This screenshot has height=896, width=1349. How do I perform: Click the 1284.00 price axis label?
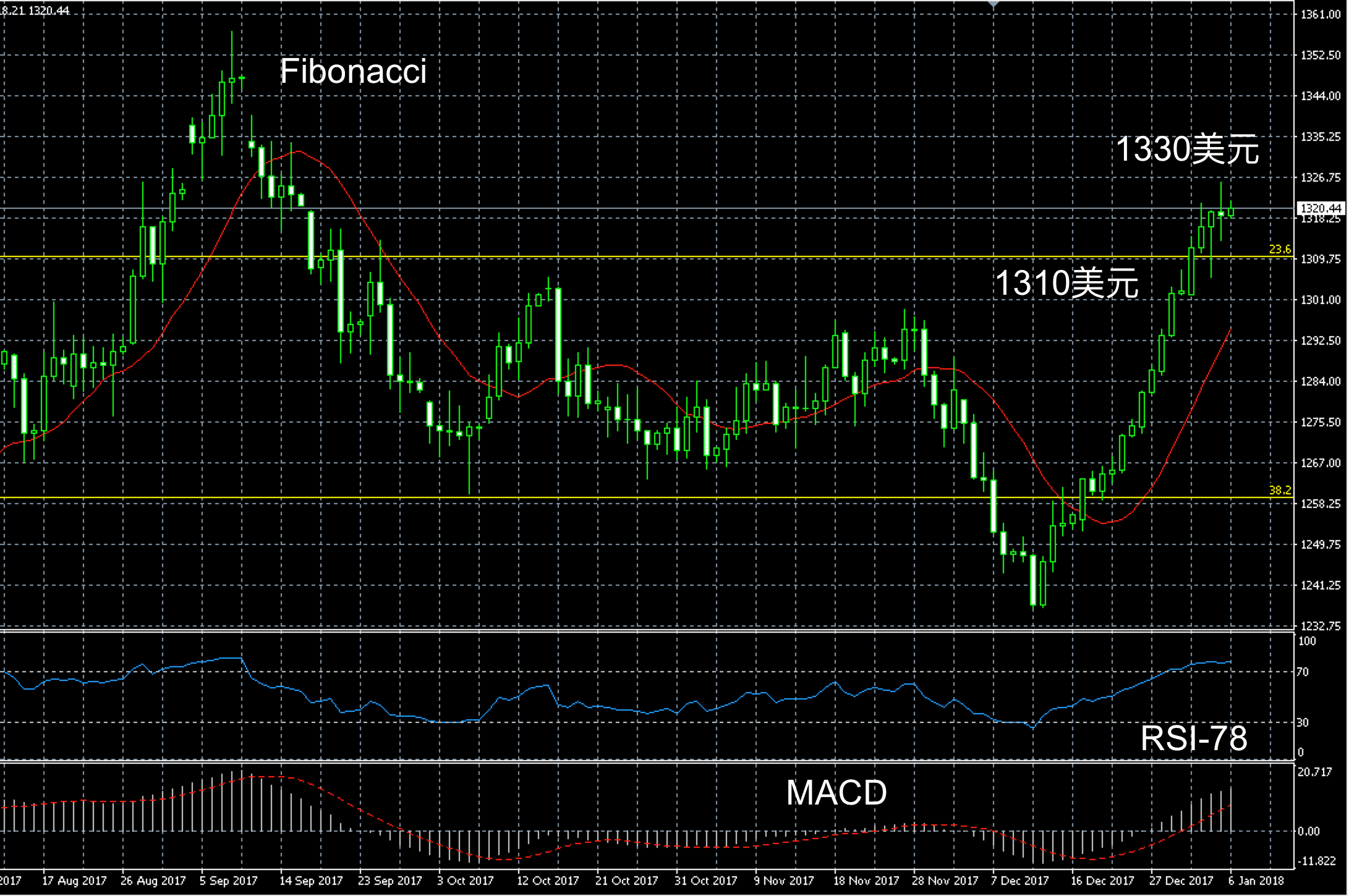coord(1321,381)
